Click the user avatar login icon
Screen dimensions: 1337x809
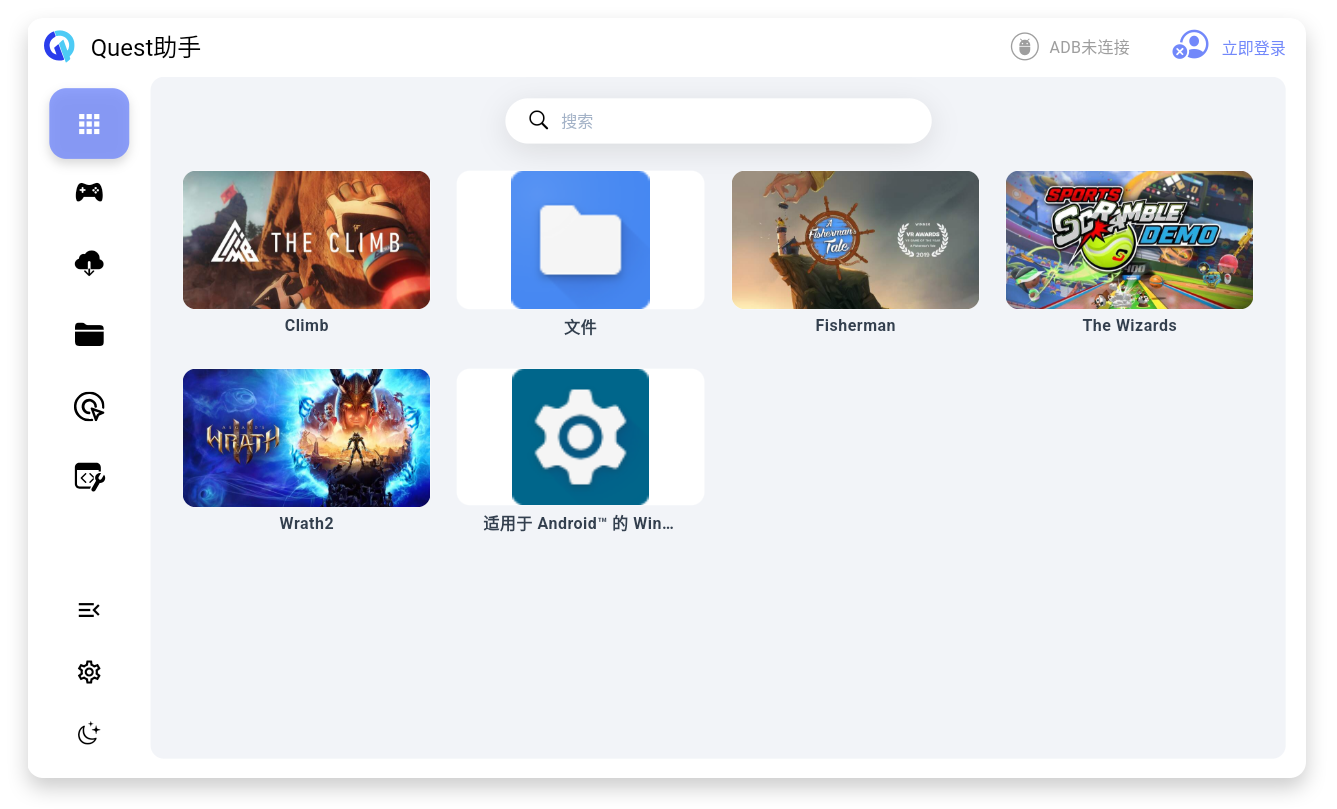click(1190, 46)
